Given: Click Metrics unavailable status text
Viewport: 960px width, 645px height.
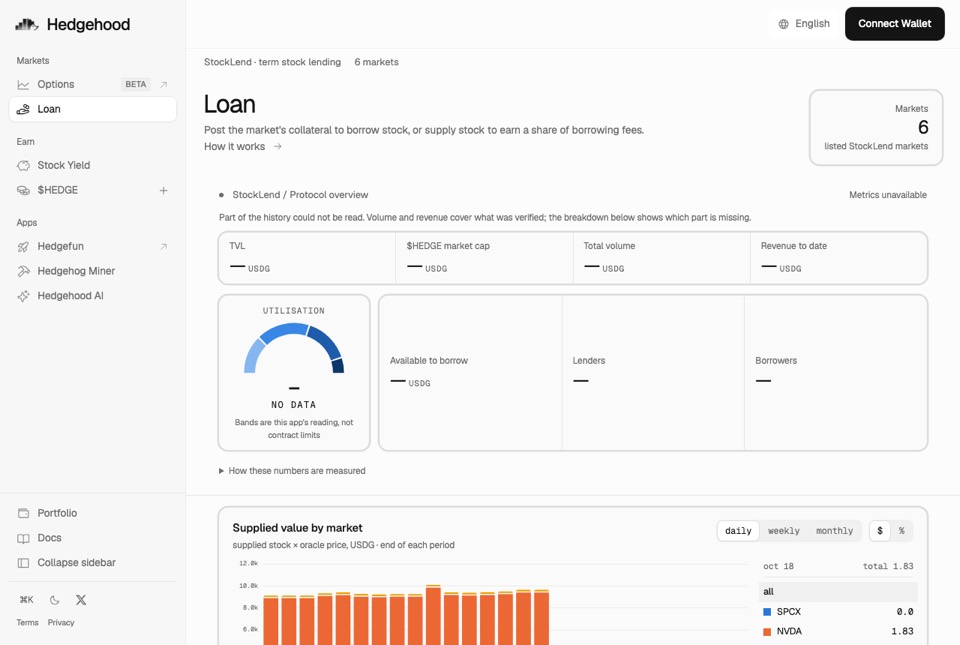Looking at the screenshot, I should tap(888, 195).
